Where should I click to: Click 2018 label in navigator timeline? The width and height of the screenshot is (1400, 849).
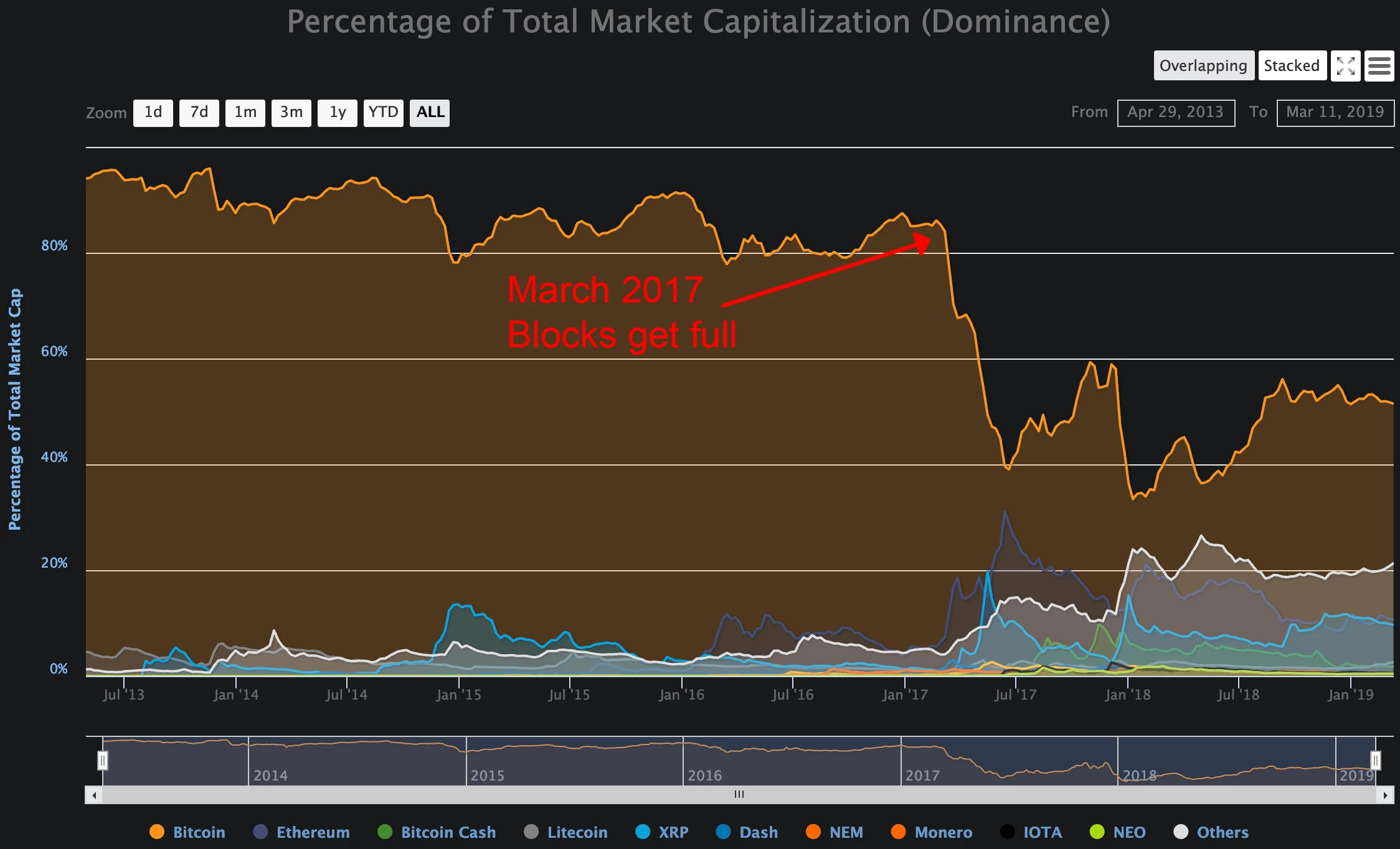[1140, 776]
